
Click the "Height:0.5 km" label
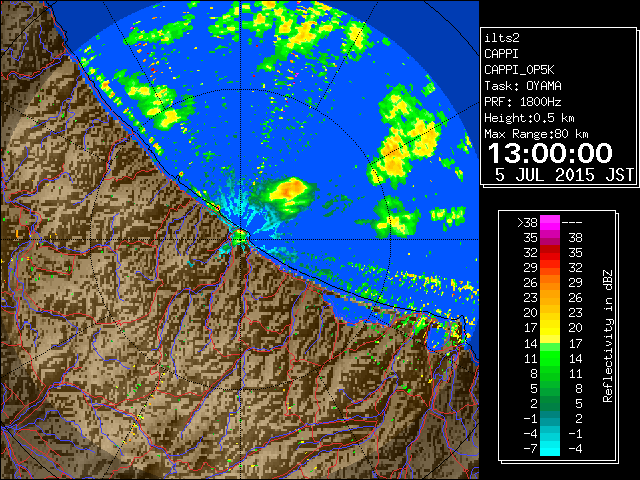pyautogui.click(x=529, y=118)
